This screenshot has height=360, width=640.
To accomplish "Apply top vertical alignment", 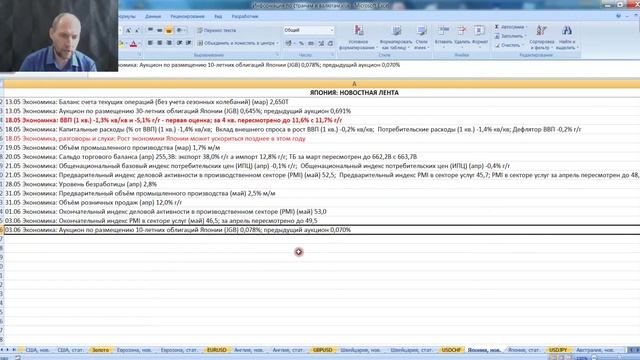I will pyautogui.click(x=150, y=30).
